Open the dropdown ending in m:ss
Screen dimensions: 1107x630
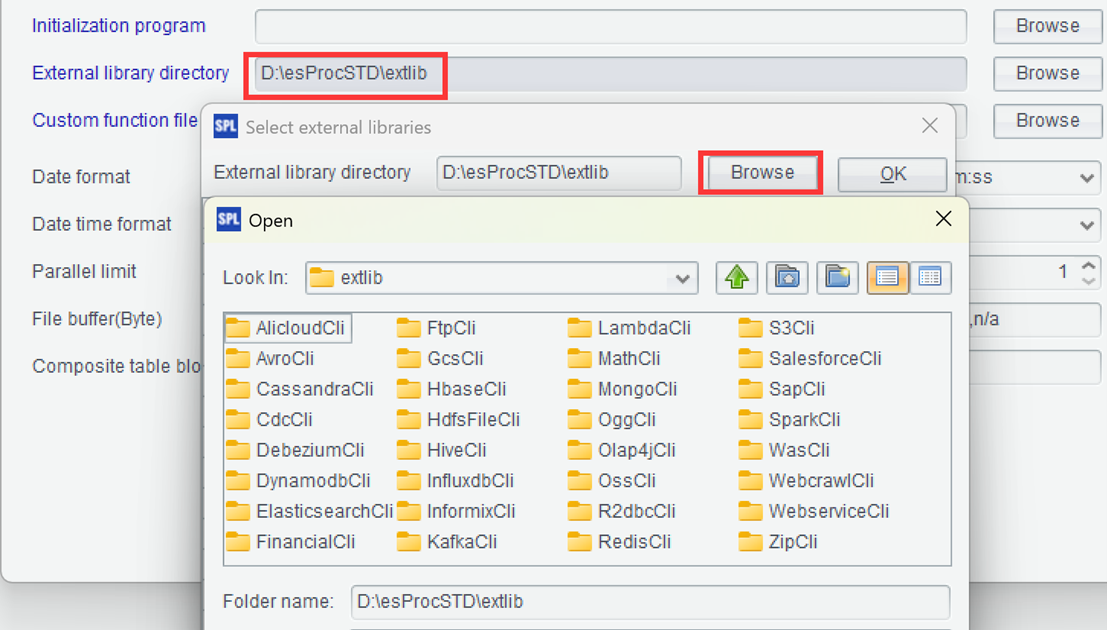(1088, 178)
